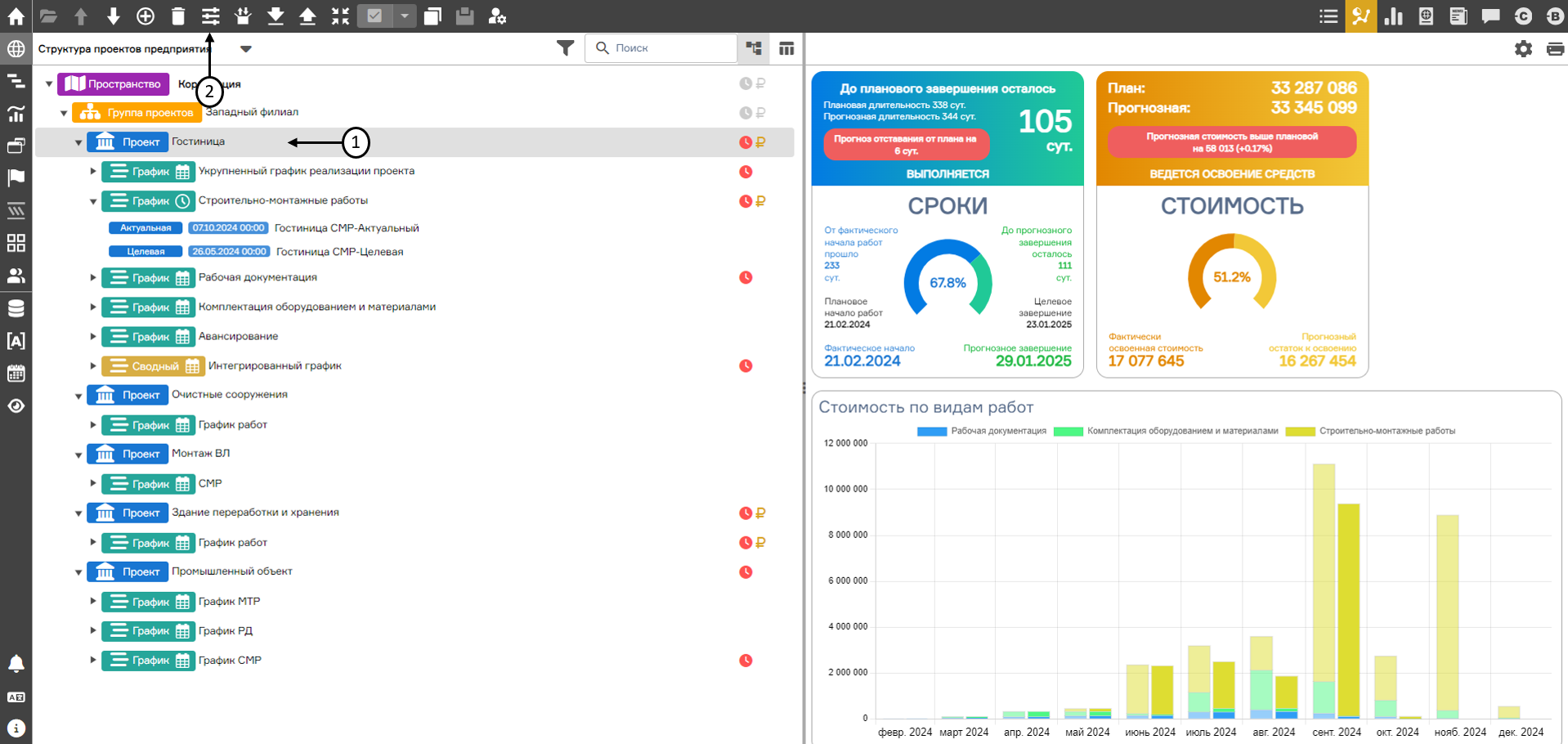Open the Структура проектов предприятия dropdown arrow

click(246, 49)
